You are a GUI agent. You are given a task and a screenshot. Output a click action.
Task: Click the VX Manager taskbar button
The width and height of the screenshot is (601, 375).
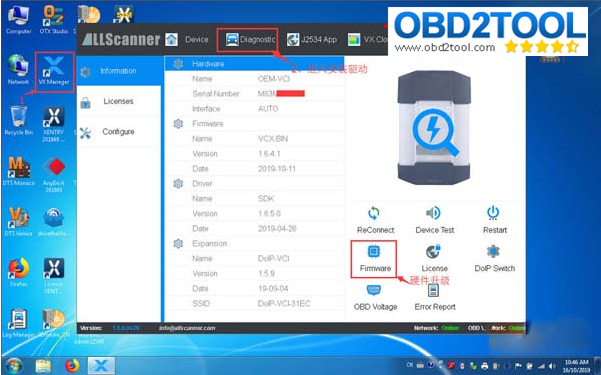click(x=101, y=366)
